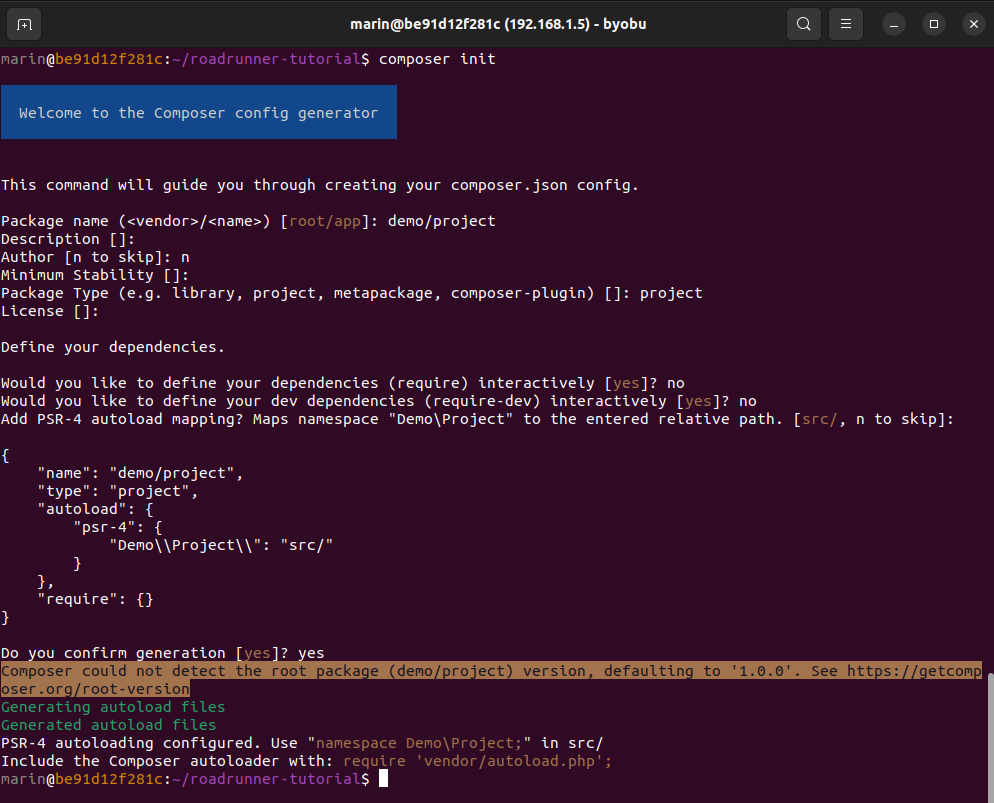994x803 pixels.
Task: Click the 'Add PSR-4 autoload mapping?' prompt line
Action: 477,419
